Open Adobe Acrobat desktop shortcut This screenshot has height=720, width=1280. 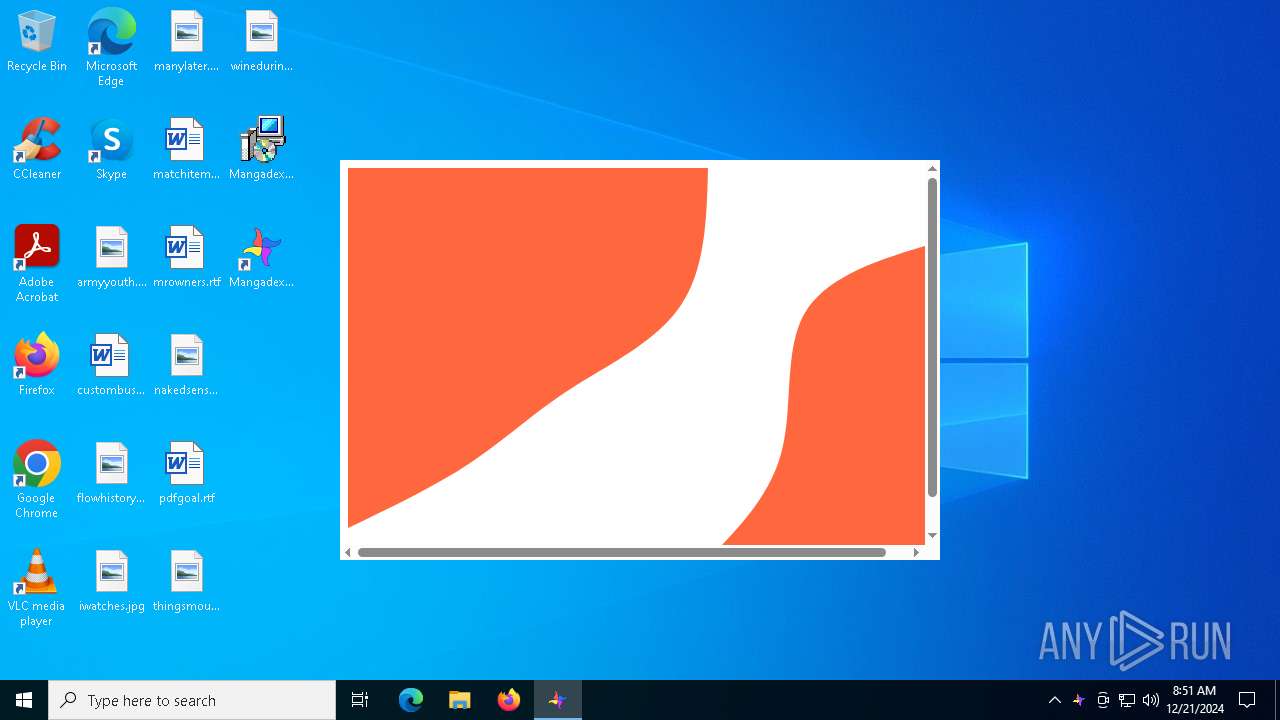(x=37, y=264)
